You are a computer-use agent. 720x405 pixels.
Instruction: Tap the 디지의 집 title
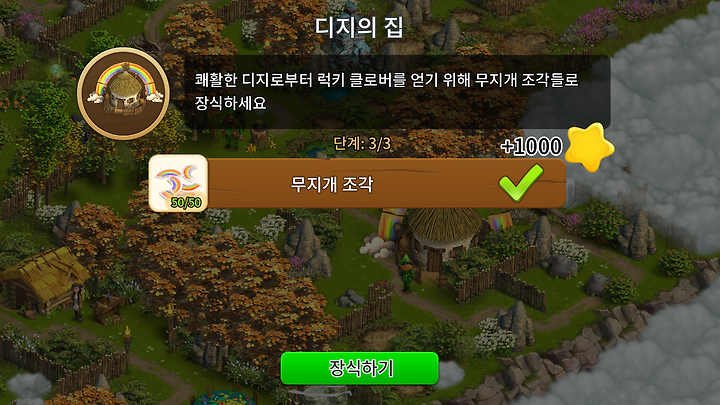click(x=359, y=27)
